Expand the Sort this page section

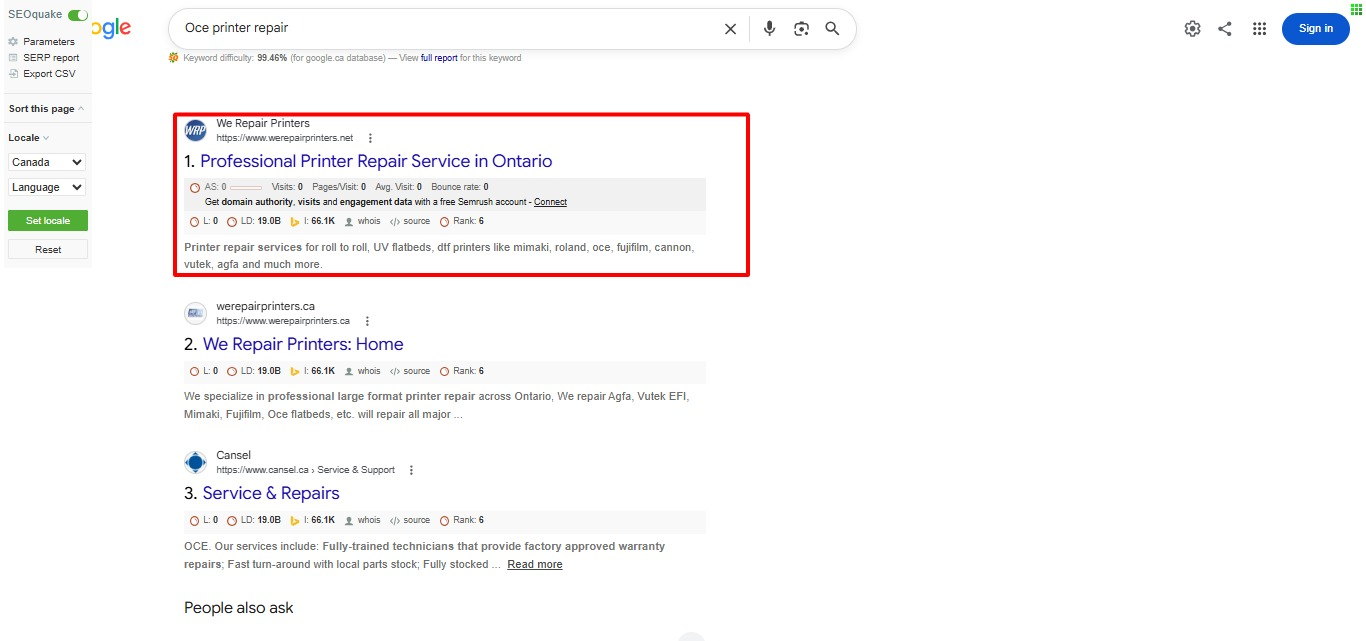click(x=46, y=109)
